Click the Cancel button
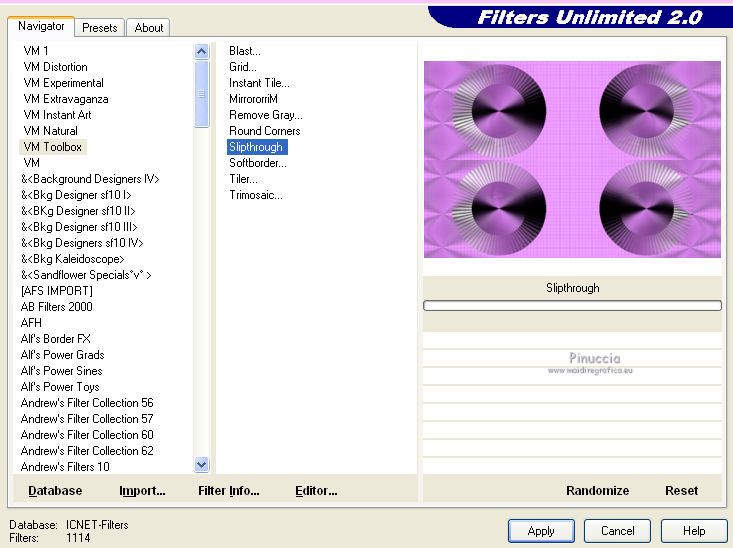733x548 pixels. [617, 531]
